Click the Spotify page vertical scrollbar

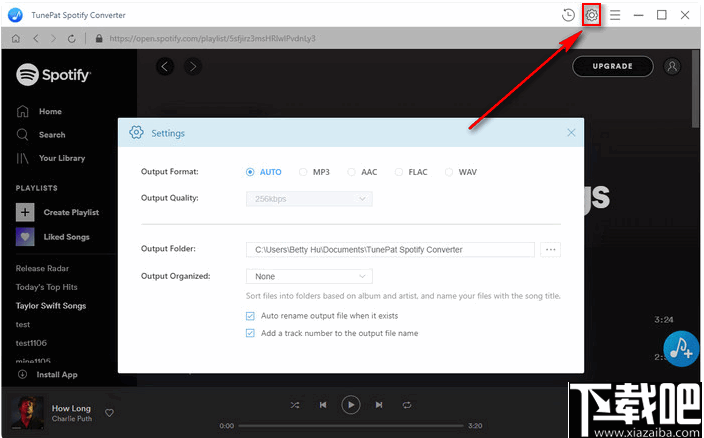pyautogui.click(x=696, y=90)
